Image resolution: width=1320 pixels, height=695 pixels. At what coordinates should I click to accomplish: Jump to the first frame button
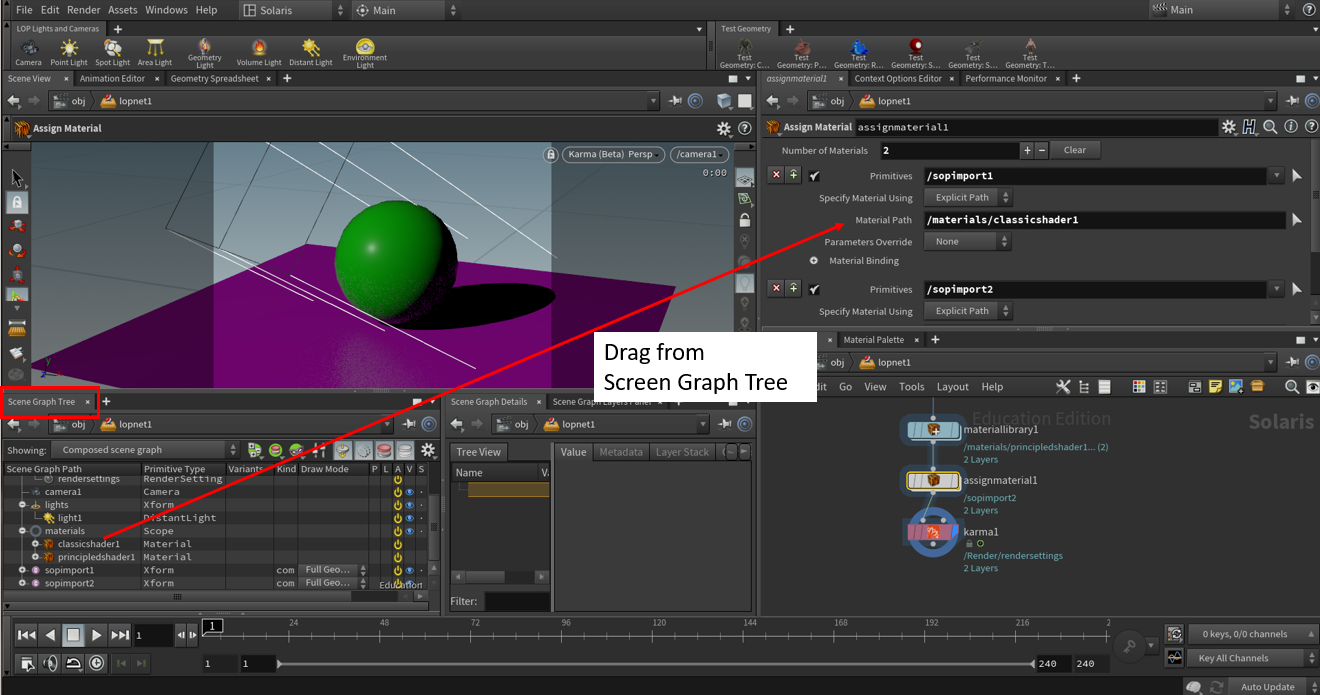(27, 635)
